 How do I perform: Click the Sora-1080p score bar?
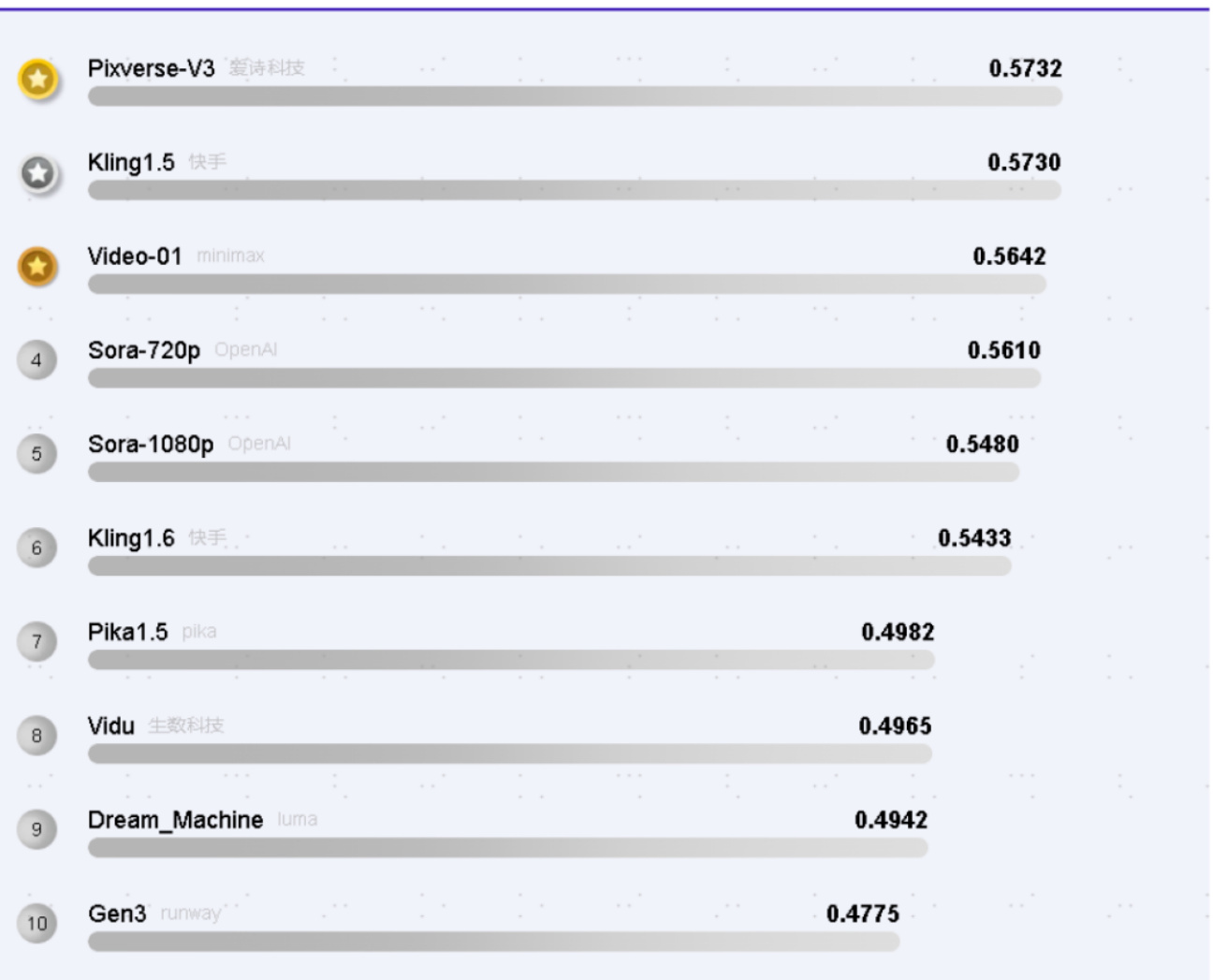[552, 473]
